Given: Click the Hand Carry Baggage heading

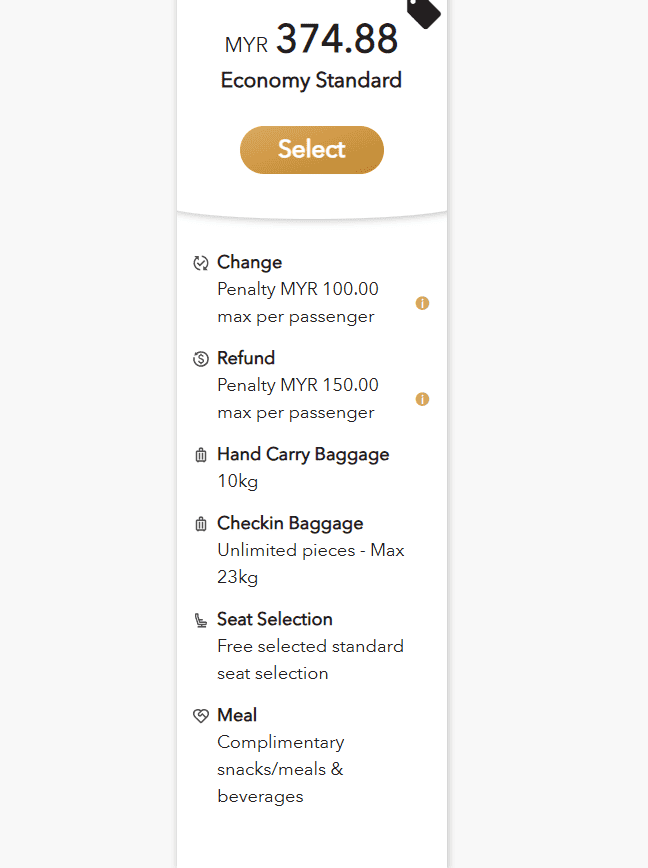Looking at the screenshot, I should point(303,454).
